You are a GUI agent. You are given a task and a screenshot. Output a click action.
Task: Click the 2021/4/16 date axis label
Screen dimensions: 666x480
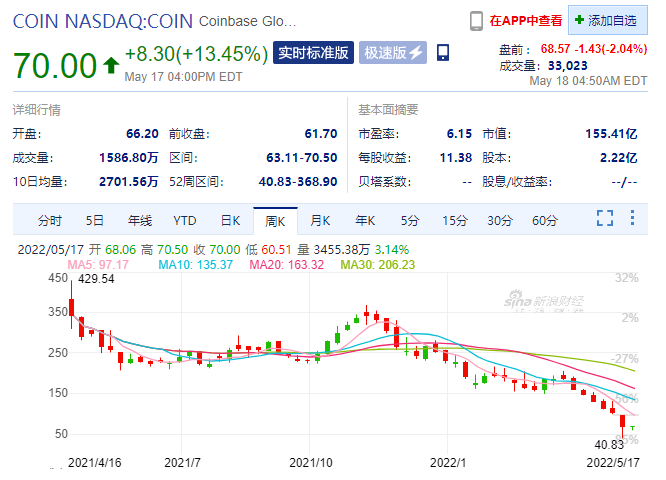[95, 463]
